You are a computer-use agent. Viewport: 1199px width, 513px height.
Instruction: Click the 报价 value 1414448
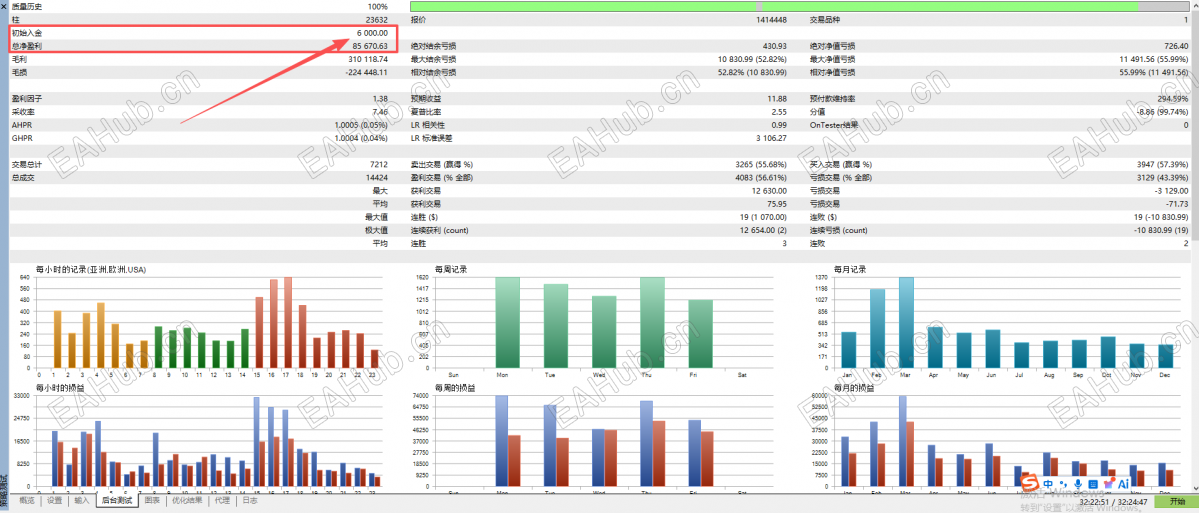771,20
